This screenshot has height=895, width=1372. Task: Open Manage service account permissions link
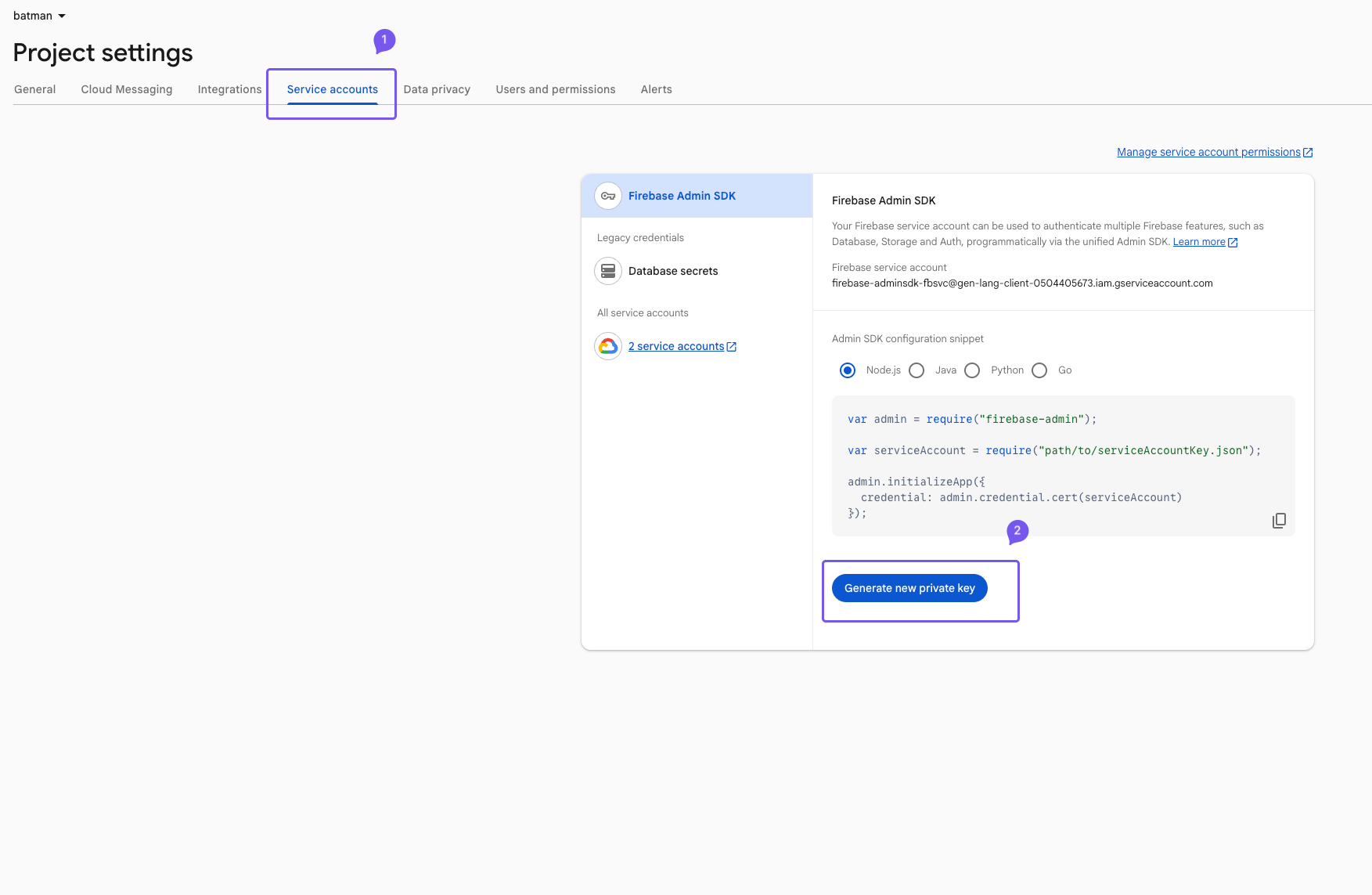1208,152
